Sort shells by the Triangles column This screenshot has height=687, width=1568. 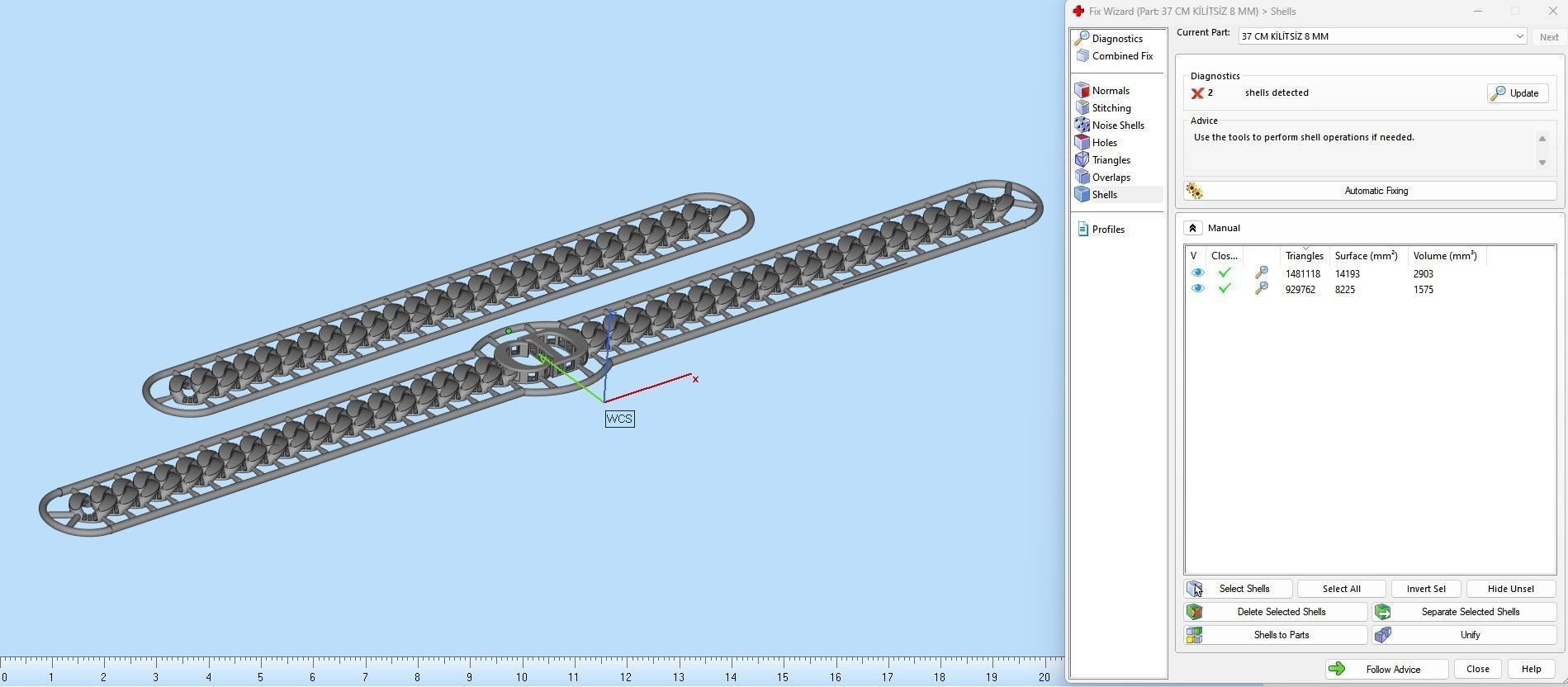[1304, 256]
